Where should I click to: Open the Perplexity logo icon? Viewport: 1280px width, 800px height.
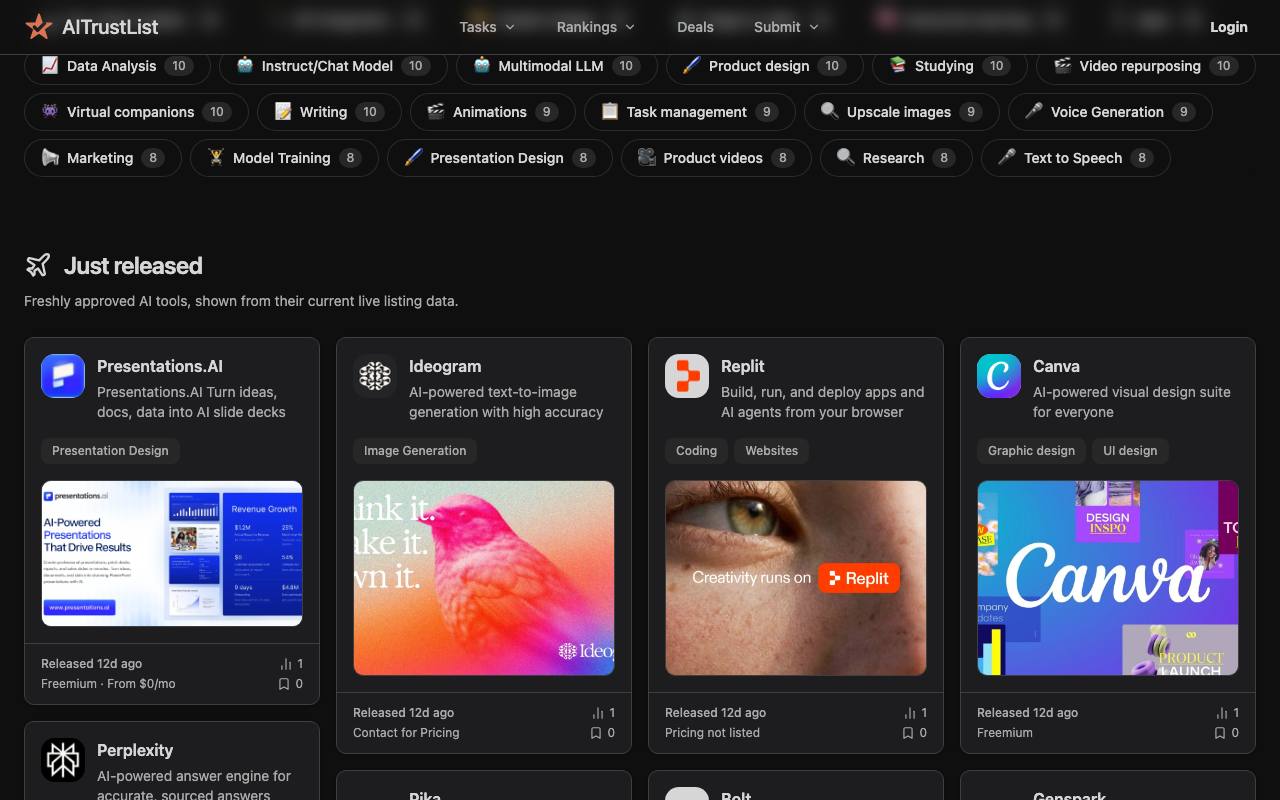(x=63, y=760)
